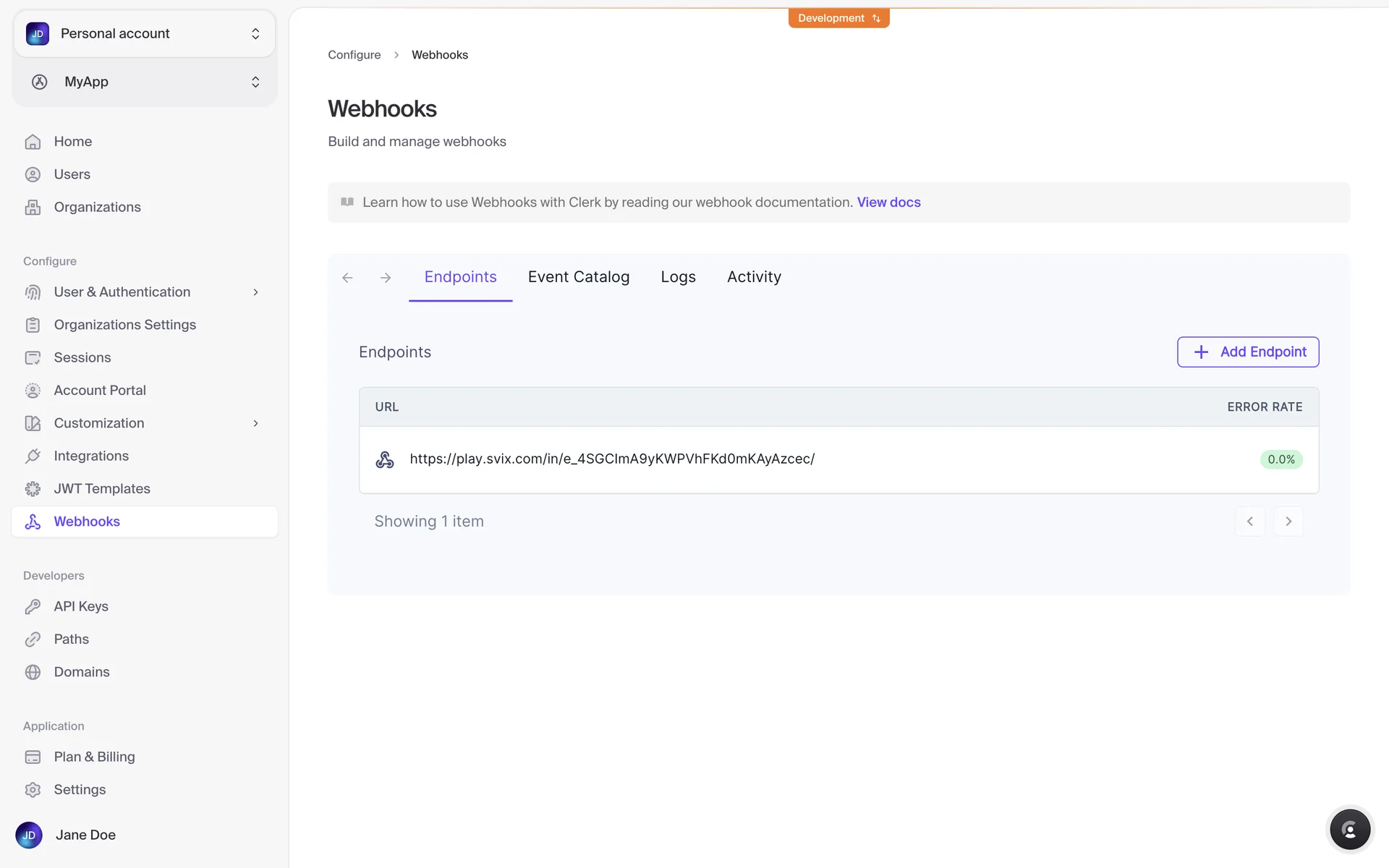Expand User & Authentication submenu
The image size is (1389, 868).
255,292
